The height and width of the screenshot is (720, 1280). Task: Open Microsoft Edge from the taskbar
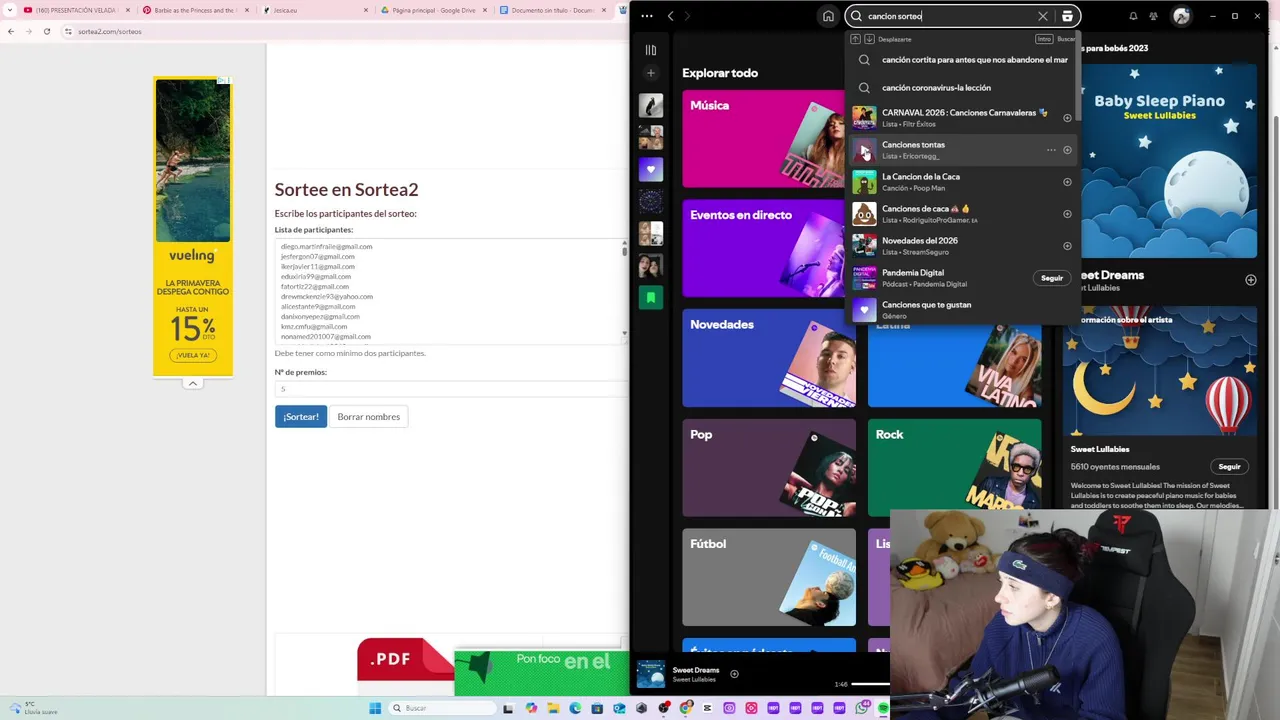[x=575, y=708]
